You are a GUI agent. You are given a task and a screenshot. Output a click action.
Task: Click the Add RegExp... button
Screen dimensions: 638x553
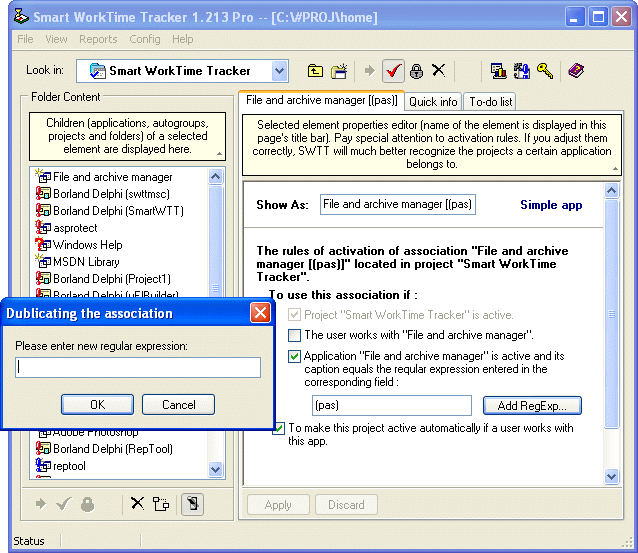532,406
